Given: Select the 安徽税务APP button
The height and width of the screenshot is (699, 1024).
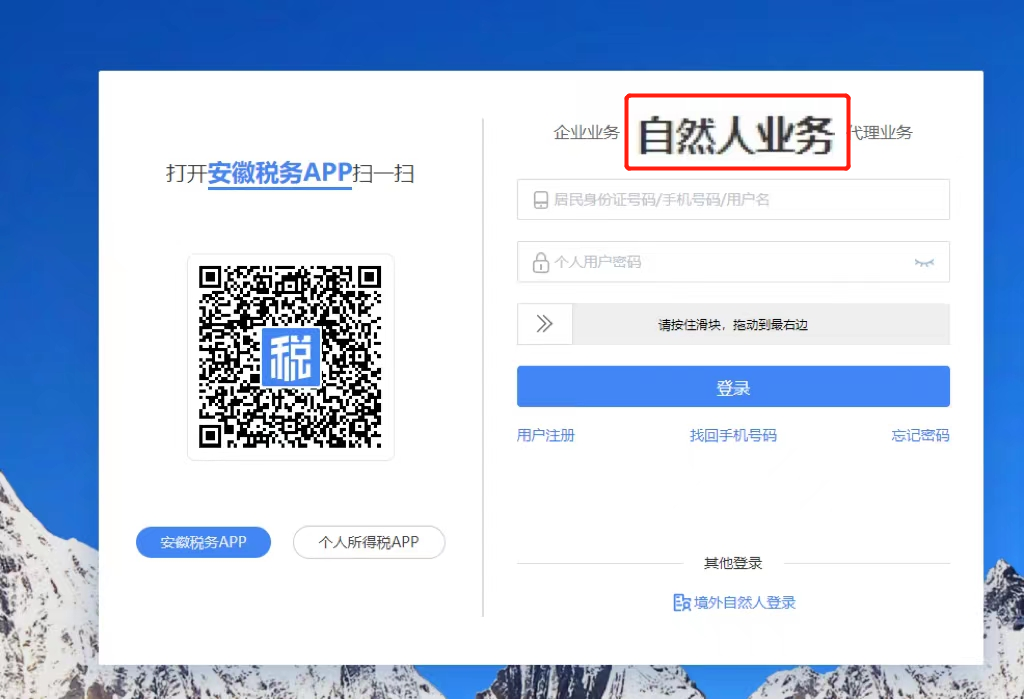Looking at the screenshot, I should [203, 542].
